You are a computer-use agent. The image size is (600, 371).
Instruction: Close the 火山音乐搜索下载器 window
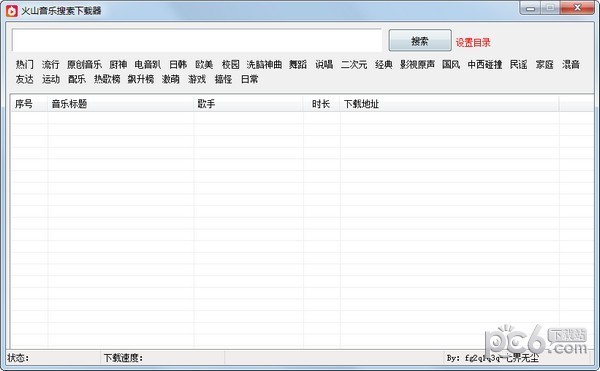577,8
